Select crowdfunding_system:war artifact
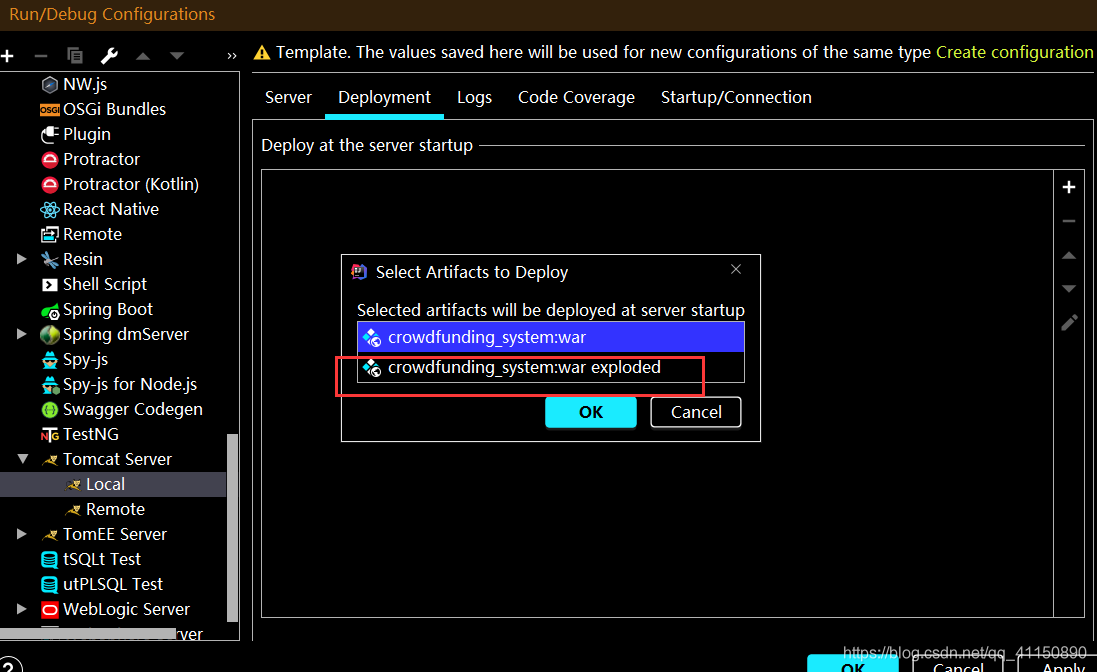Image resolution: width=1097 pixels, height=672 pixels. [551, 337]
